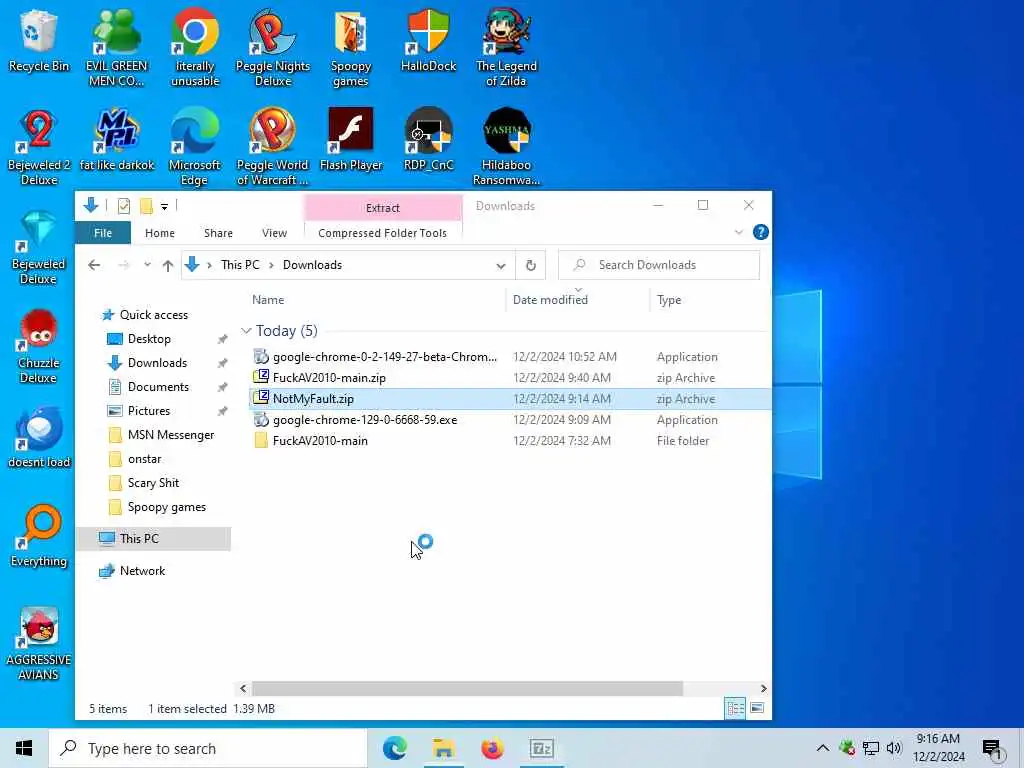Select Downloads in navigation pane

(157, 363)
